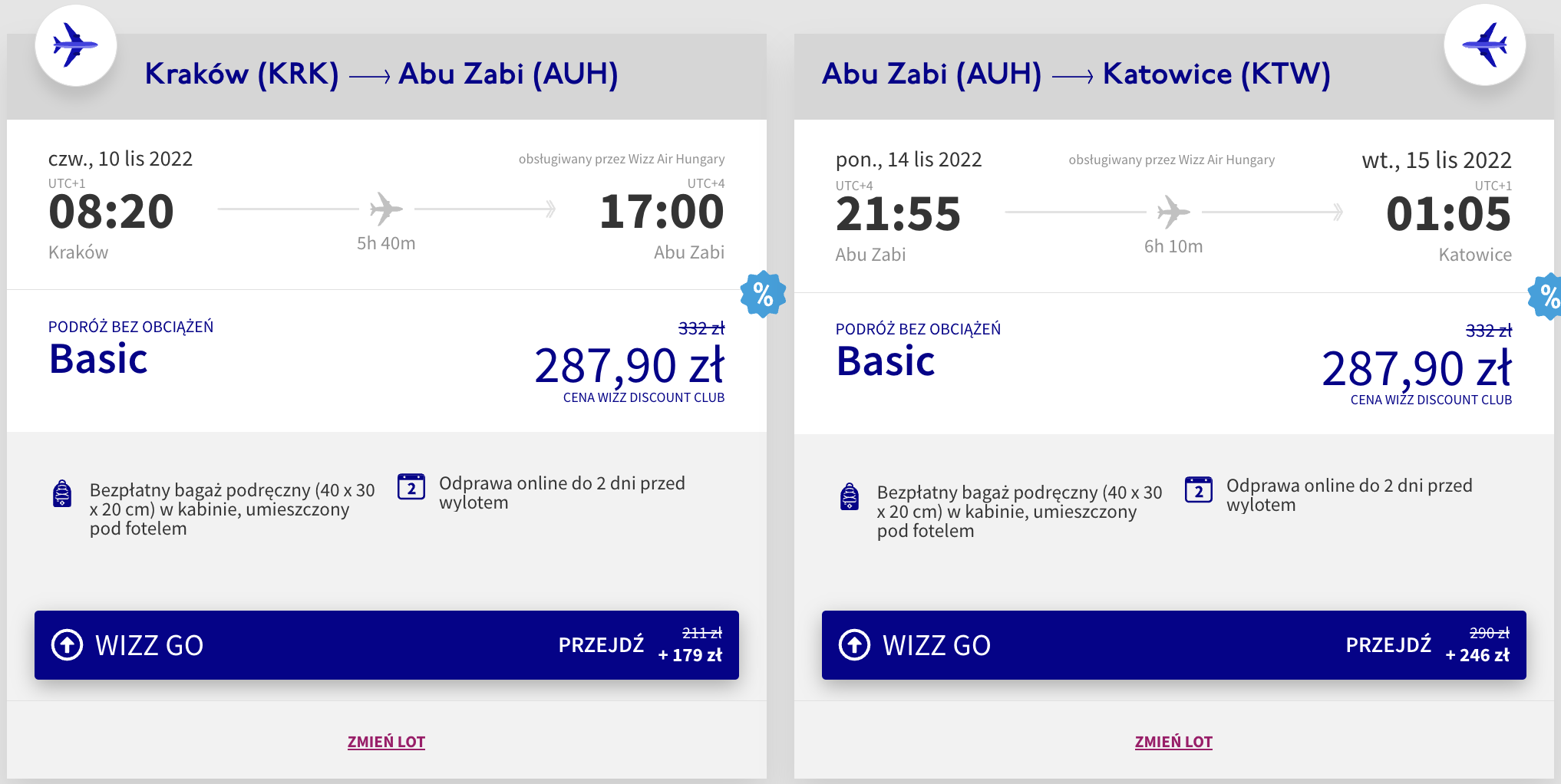Click the backpack baggage icon in Kraków card
Viewport: 1561px width, 784px height.
[62, 493]
